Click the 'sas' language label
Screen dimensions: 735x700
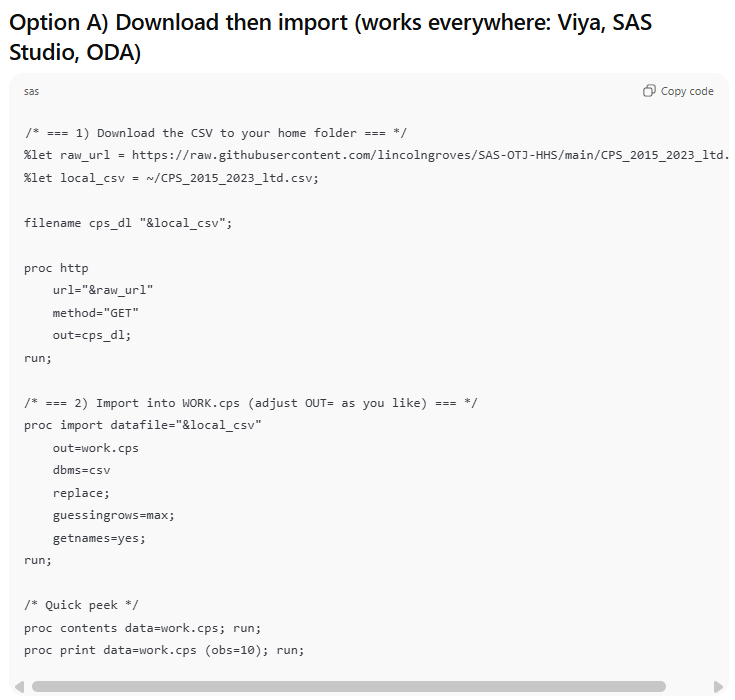point(31,91)
